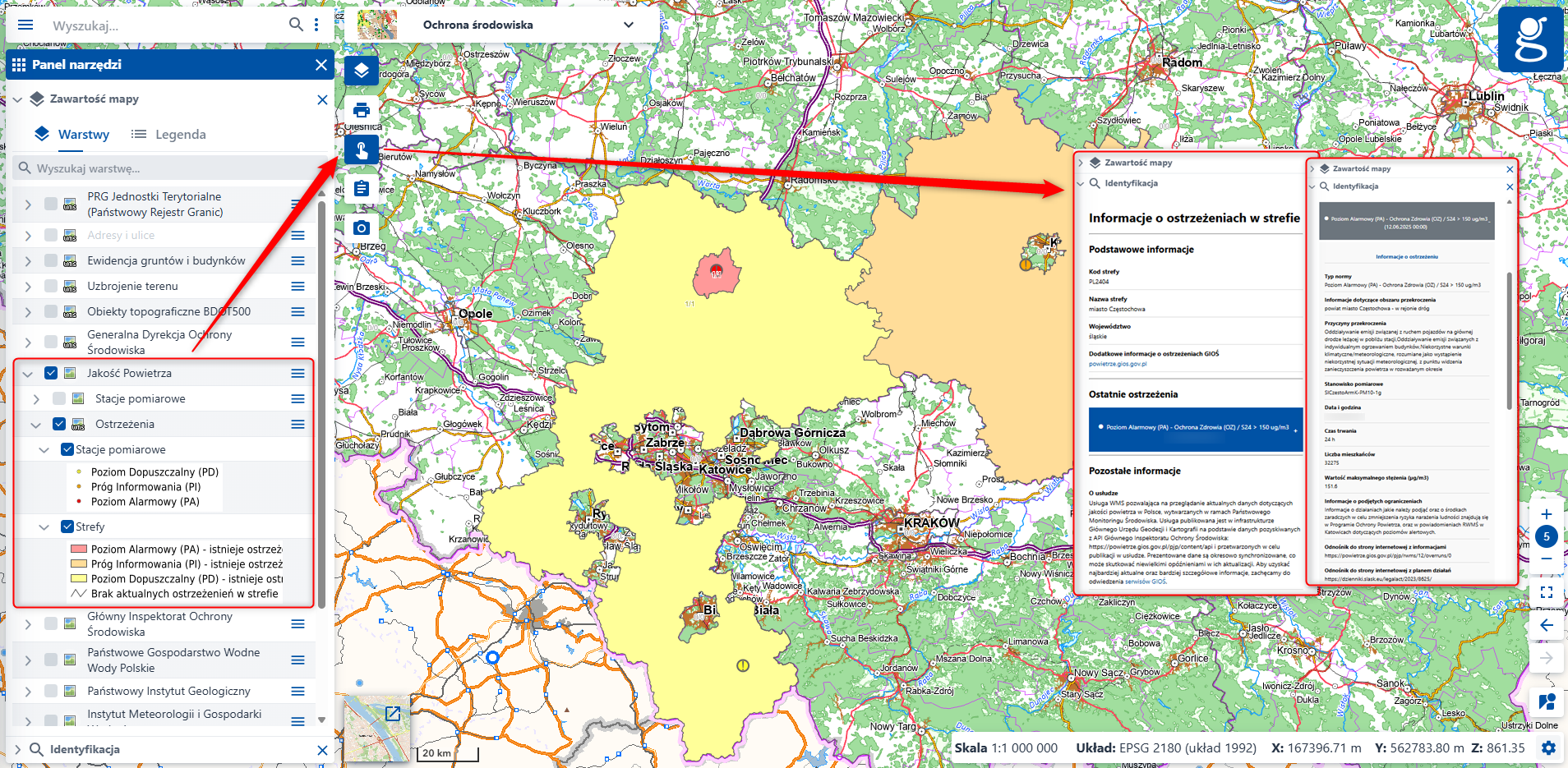Screen dimensions: 1568x768
Task: Open the hamburger main menu
Action: coord(25,25)
